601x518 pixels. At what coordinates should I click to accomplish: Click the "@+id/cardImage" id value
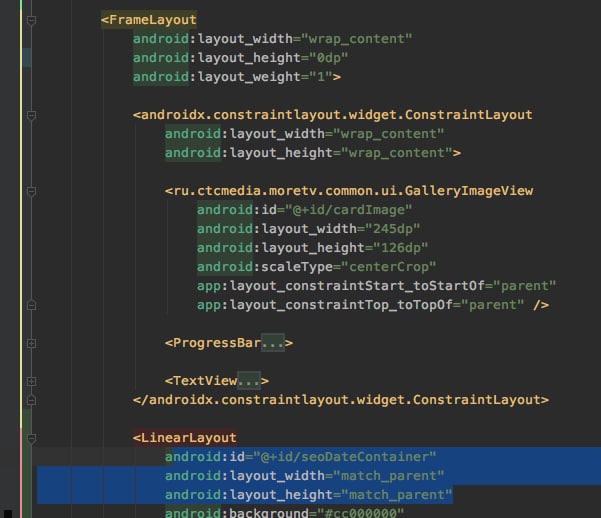coord(348,210)
